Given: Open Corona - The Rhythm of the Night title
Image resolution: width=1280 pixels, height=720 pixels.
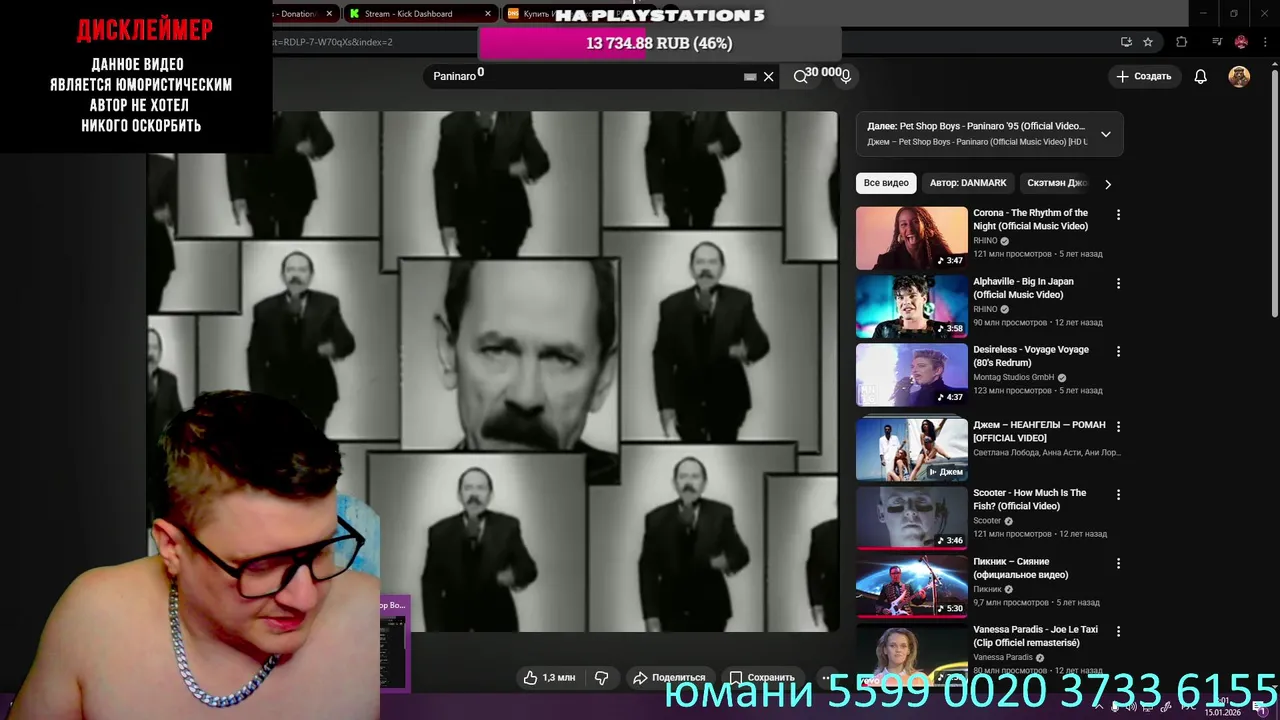Looking at the screenshot, I should tap(1031, 219).
